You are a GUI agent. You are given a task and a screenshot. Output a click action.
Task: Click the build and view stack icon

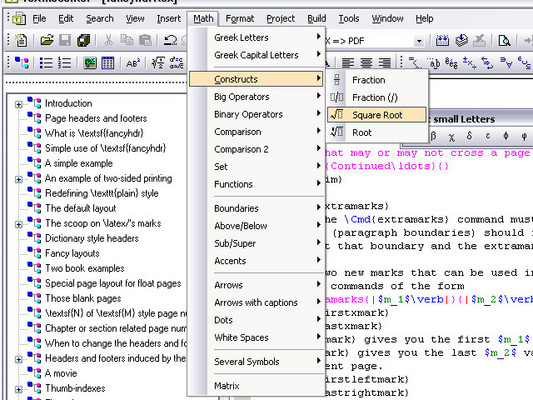[x=462, y=41]
